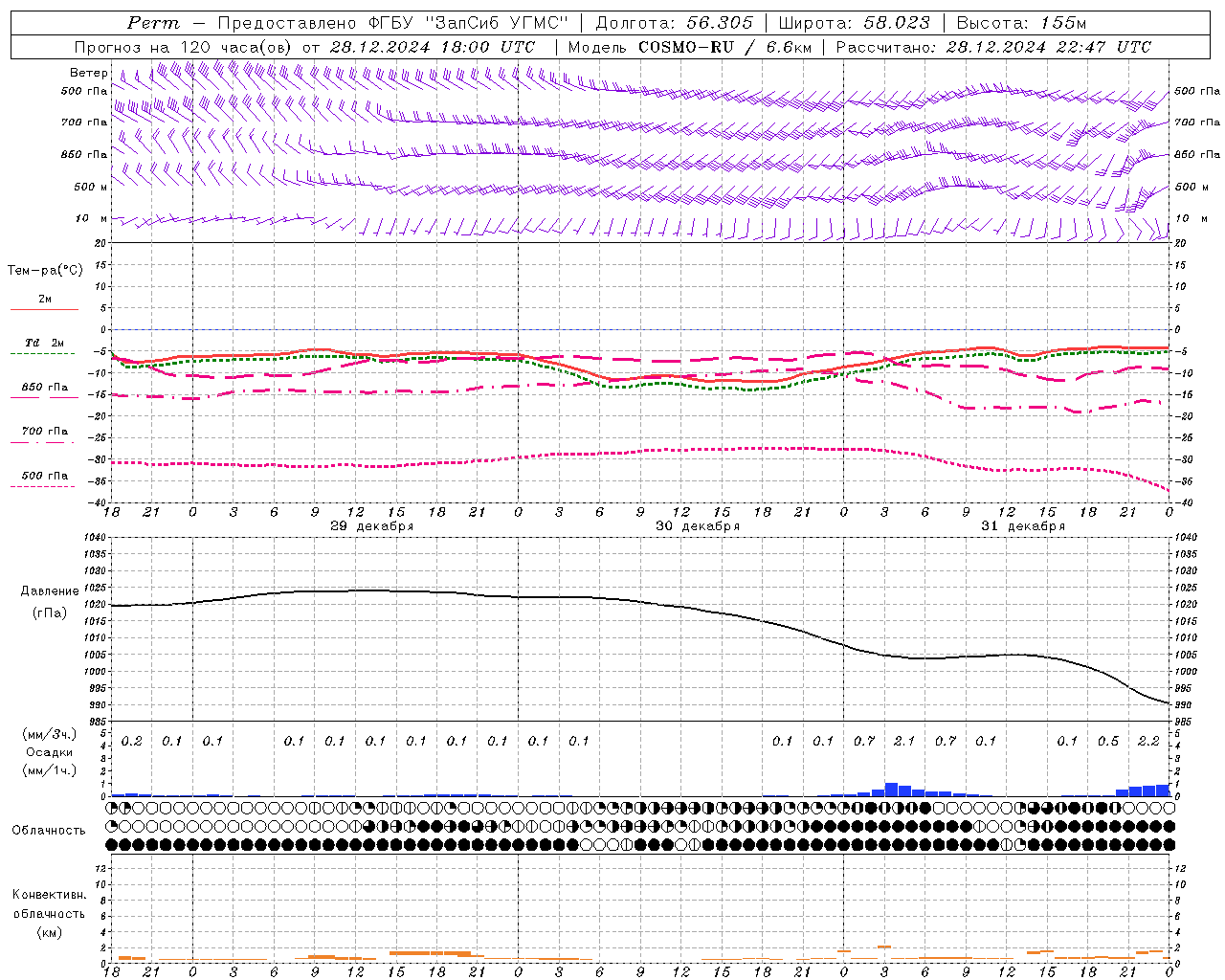
Task: Click the "Тем-ра(°C)" temperature label
Action: [45, 271]
